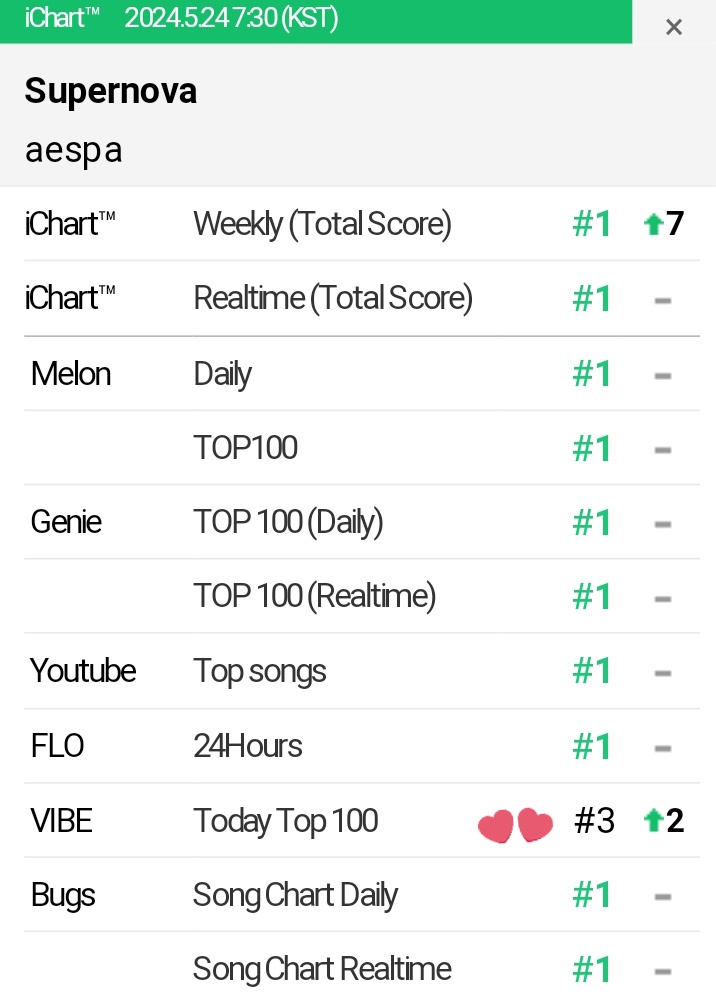Click the Bugs Song Chart Daily entry

[295, 895]
